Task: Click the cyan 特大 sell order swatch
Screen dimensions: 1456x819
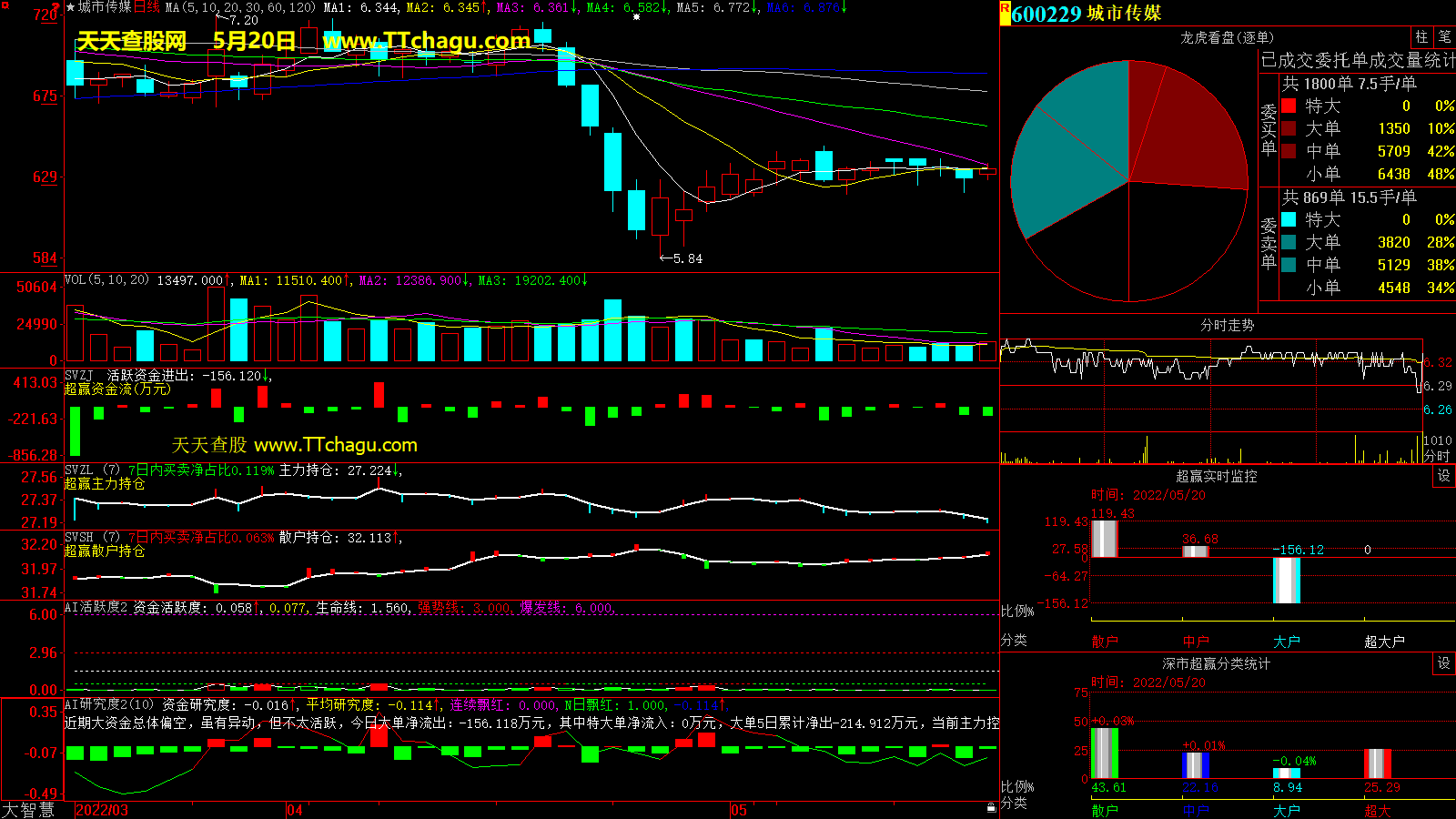Action: pos(1289,219)
